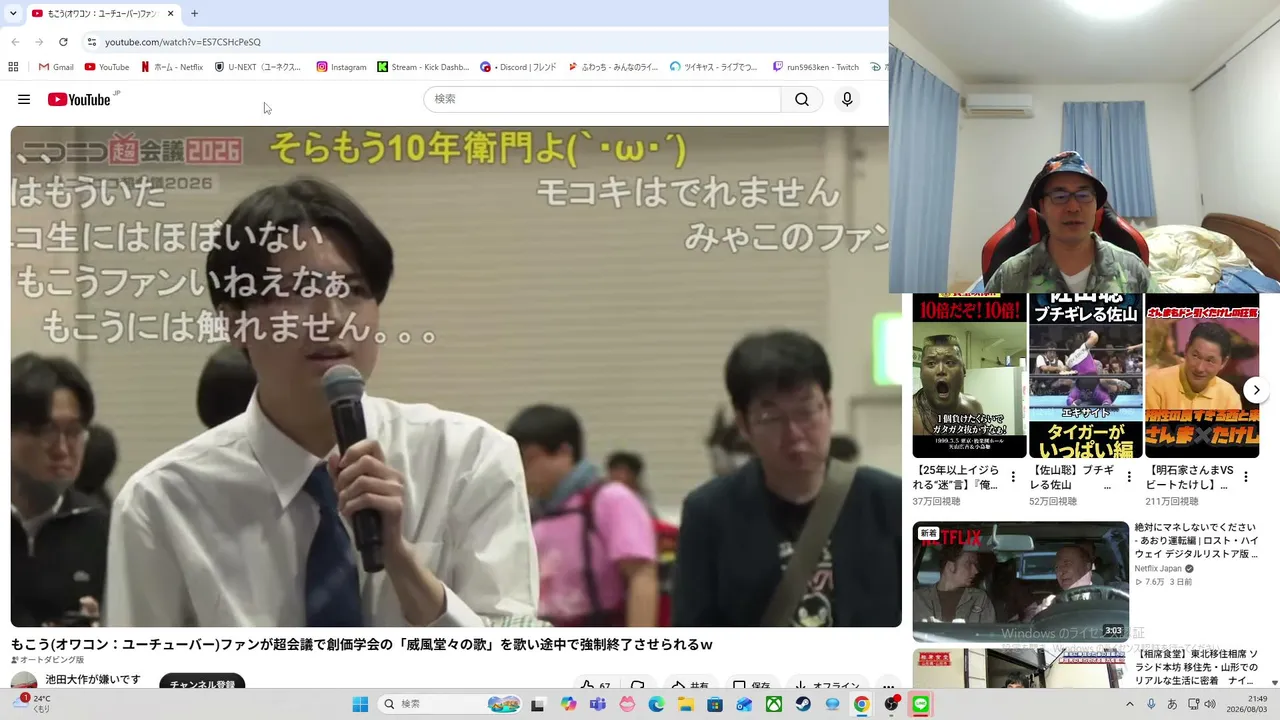The width and height of the screenshot is (1280, 720).
Task: Open Microsoft Edge from the taskbar
Action: 656,704
